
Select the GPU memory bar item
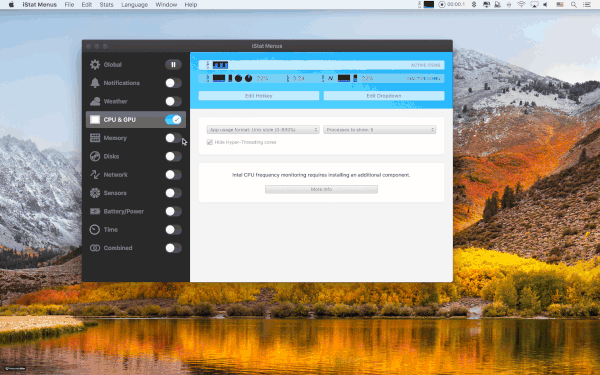pos(355,78)
